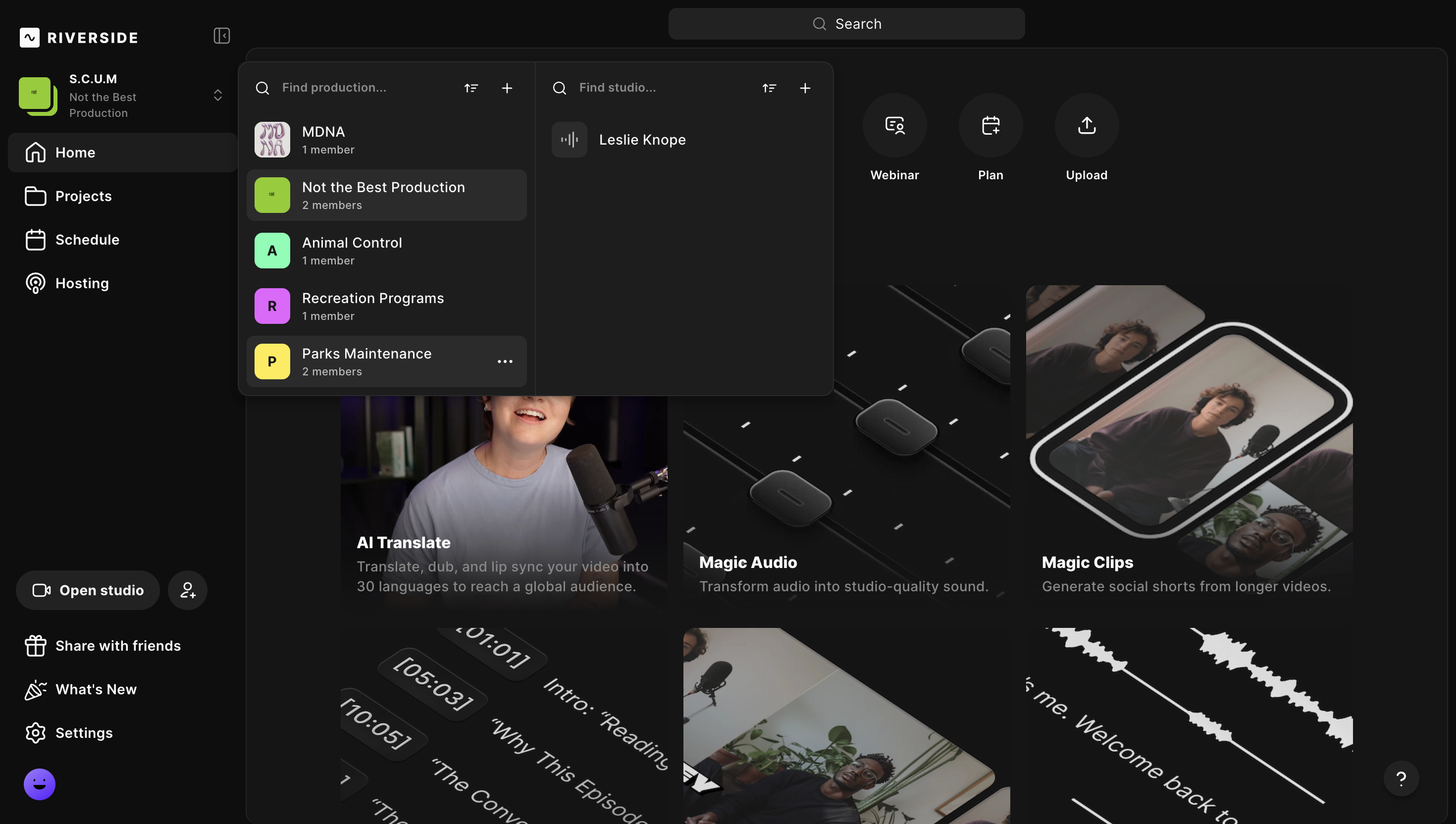The height and width of the screenshot is (824, 1456).
Task: Go to Projects in sidebar
Action: pyautogui.click(x=83, y=197)
